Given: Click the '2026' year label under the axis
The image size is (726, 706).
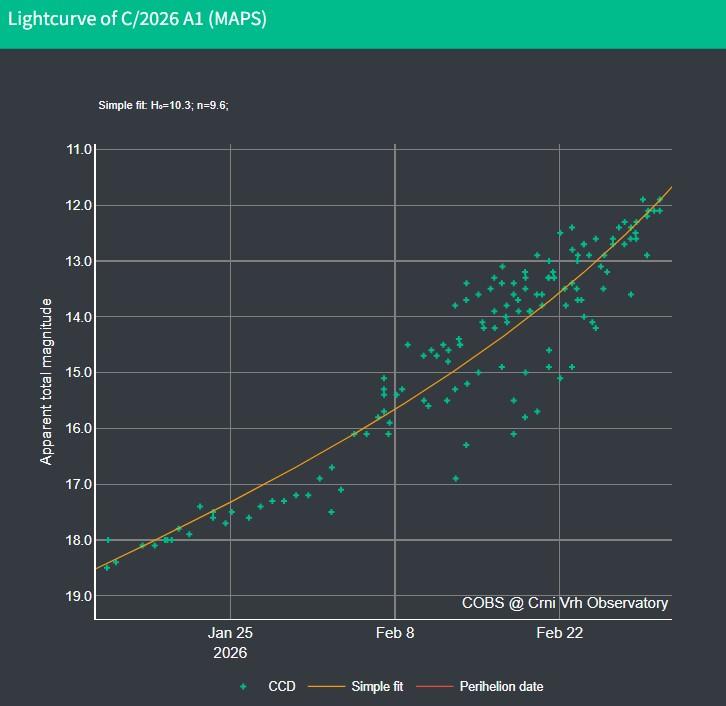Looking at the screenshot, I should click(230, 653).
